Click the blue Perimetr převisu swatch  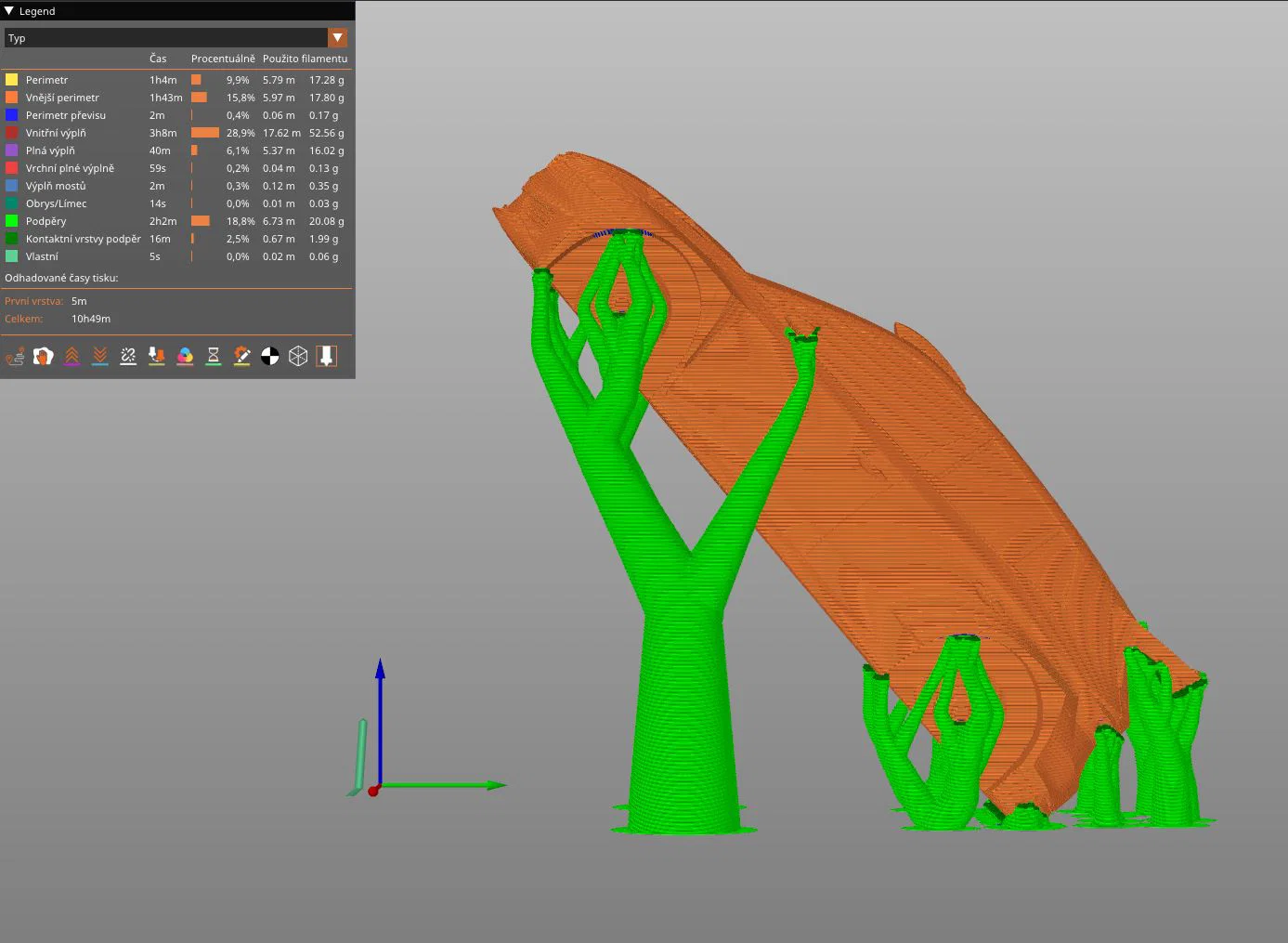tap(12, 115)
